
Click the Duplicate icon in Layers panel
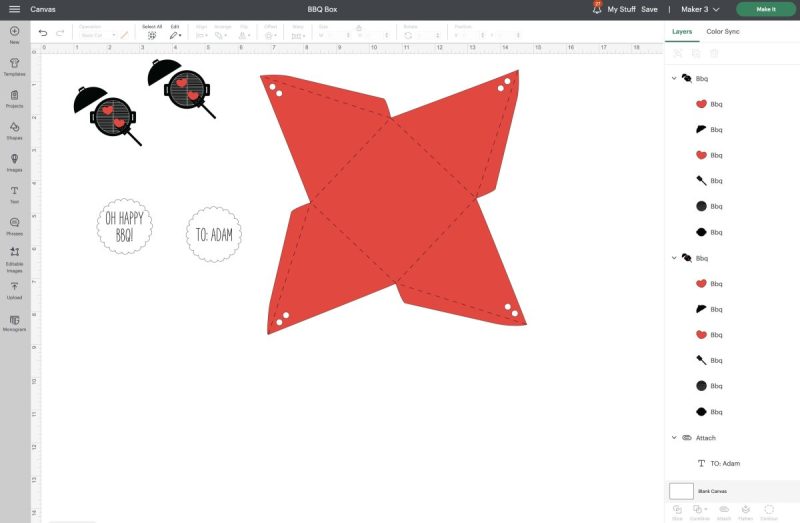[696, 53]
